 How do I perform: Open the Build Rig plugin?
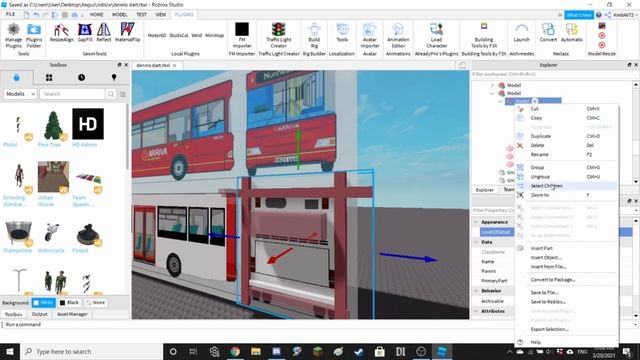click(x=314, y=35)
